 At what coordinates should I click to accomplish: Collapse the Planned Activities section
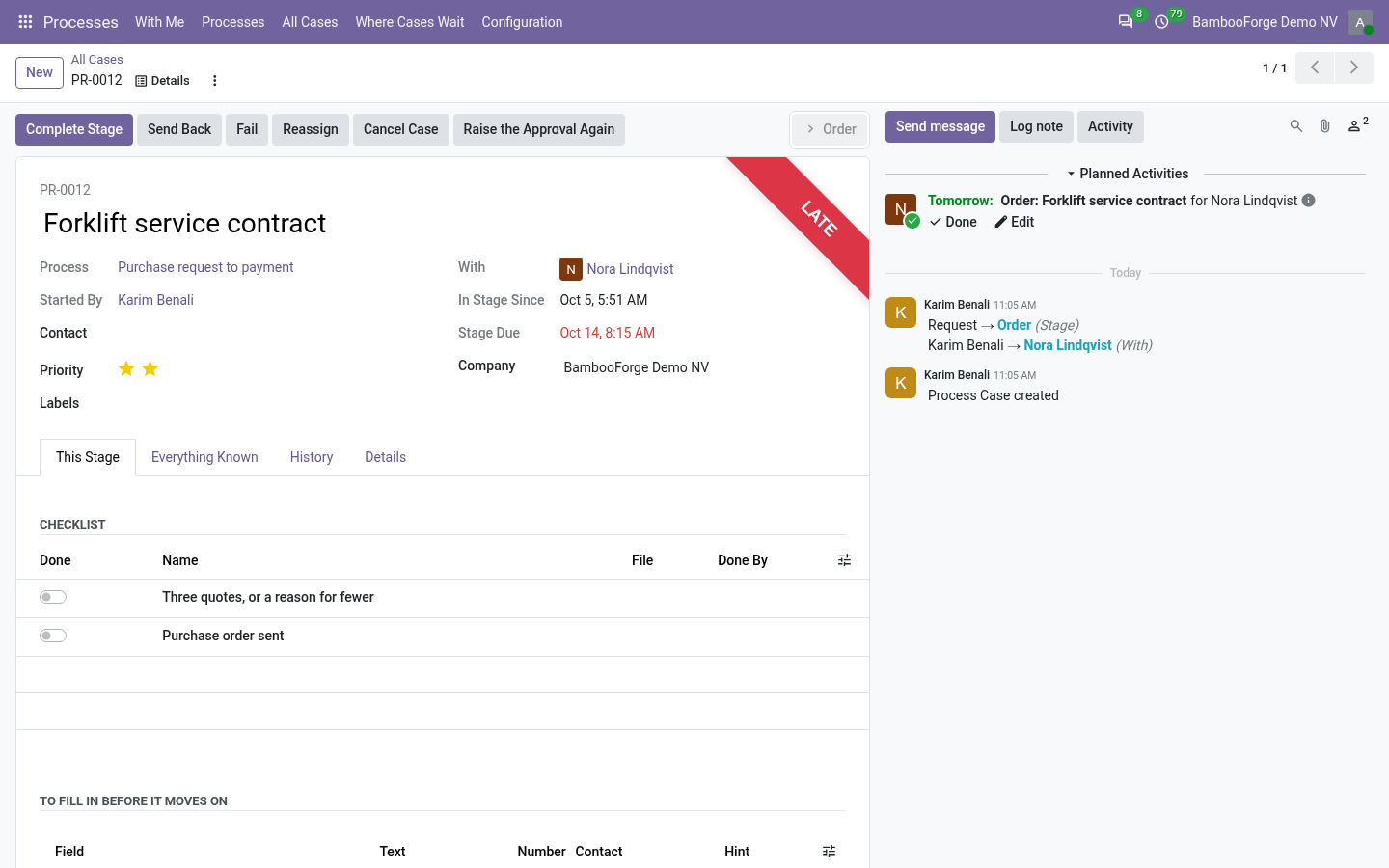1127,174
